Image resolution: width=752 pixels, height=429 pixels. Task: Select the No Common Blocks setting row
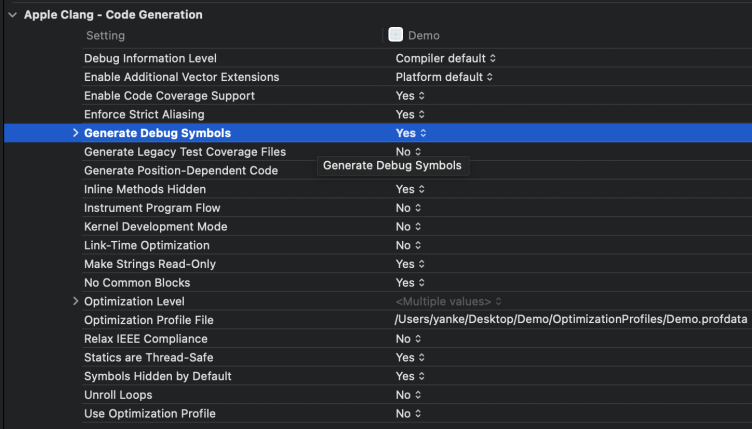coord(136,283)
